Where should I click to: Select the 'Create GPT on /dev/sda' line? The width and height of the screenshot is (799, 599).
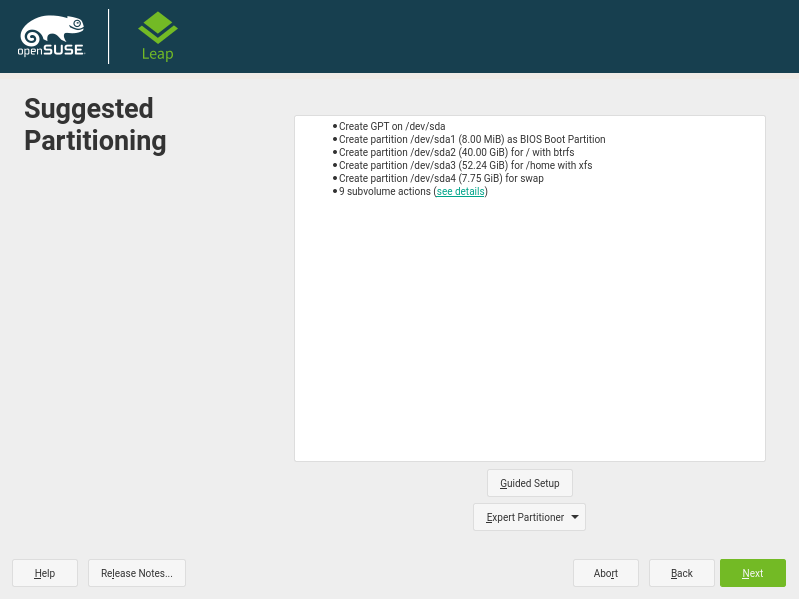tap(392, 126)
